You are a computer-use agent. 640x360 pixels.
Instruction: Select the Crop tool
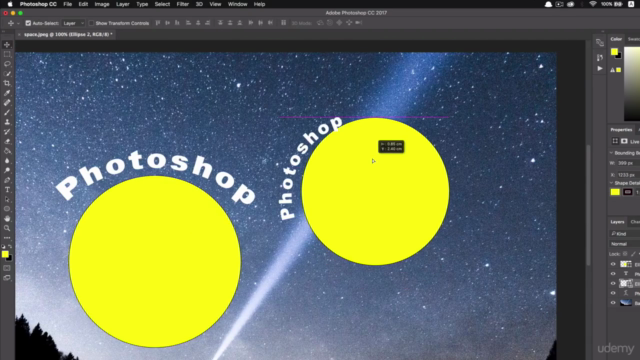pyautogui.click(x=7, y=83)
